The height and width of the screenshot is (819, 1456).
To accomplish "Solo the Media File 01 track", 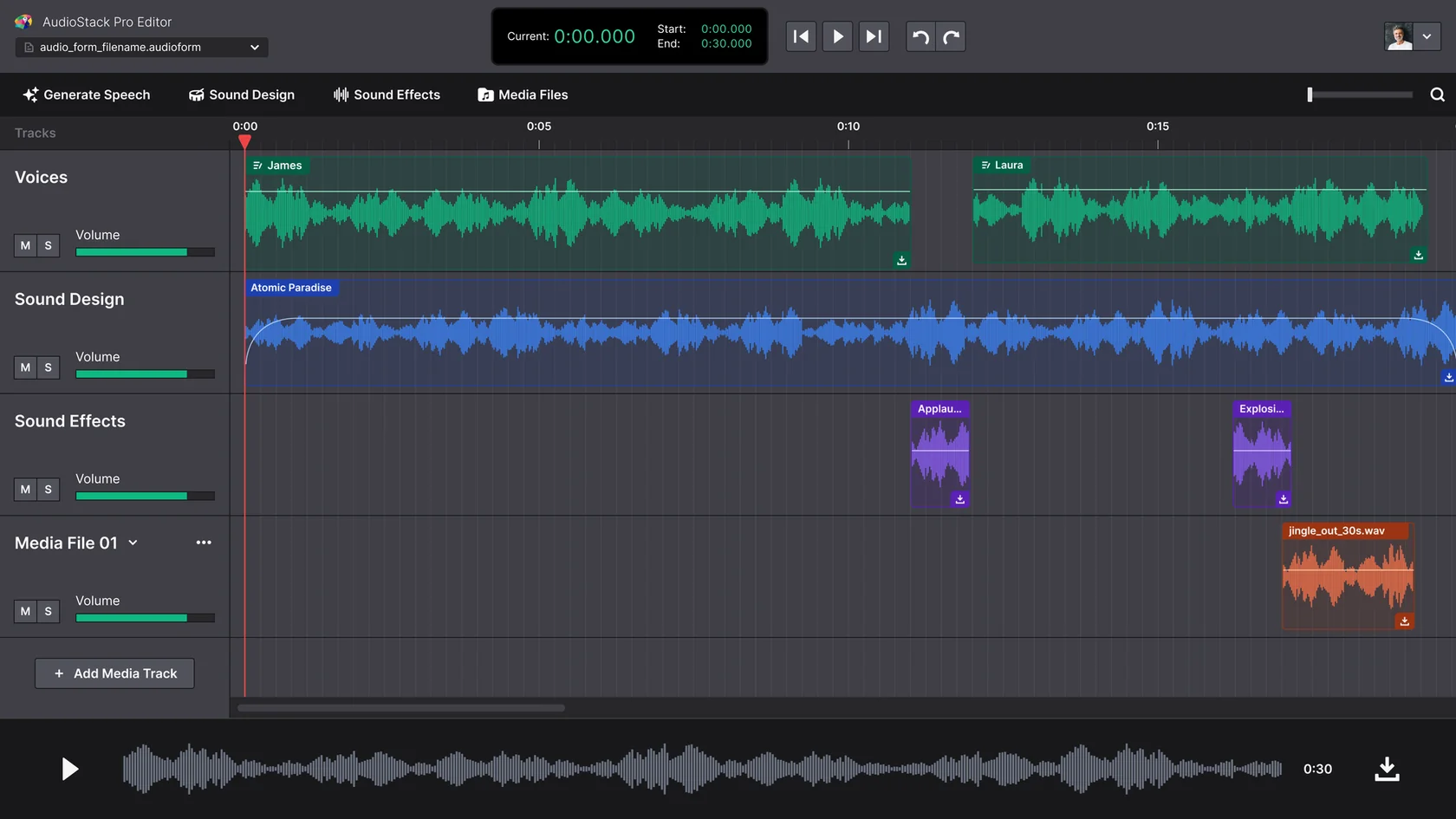I will pyautogui.click(x=48, y=611).
